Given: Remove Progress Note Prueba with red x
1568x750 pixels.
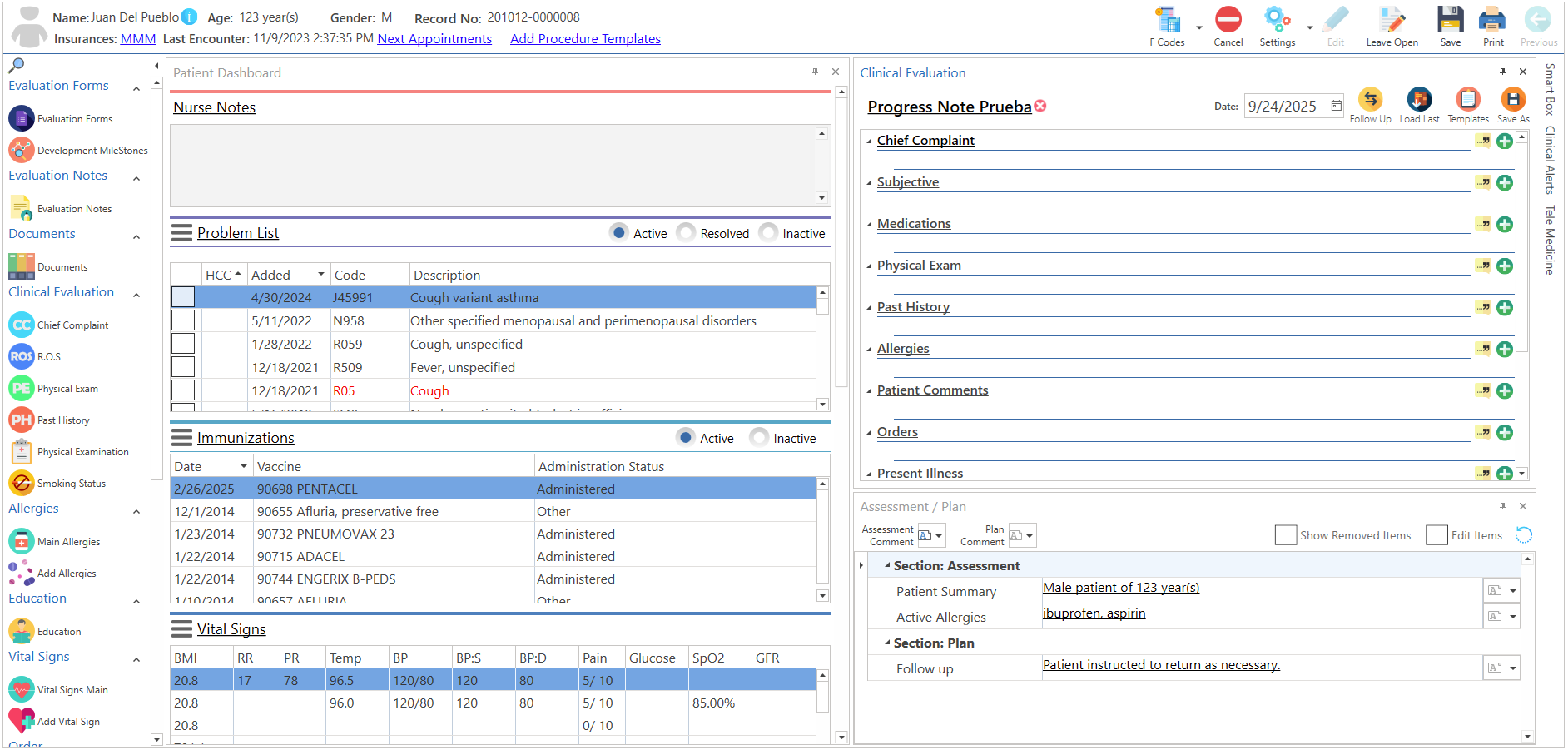Looking at the screenshot, I should point(1040,106).
